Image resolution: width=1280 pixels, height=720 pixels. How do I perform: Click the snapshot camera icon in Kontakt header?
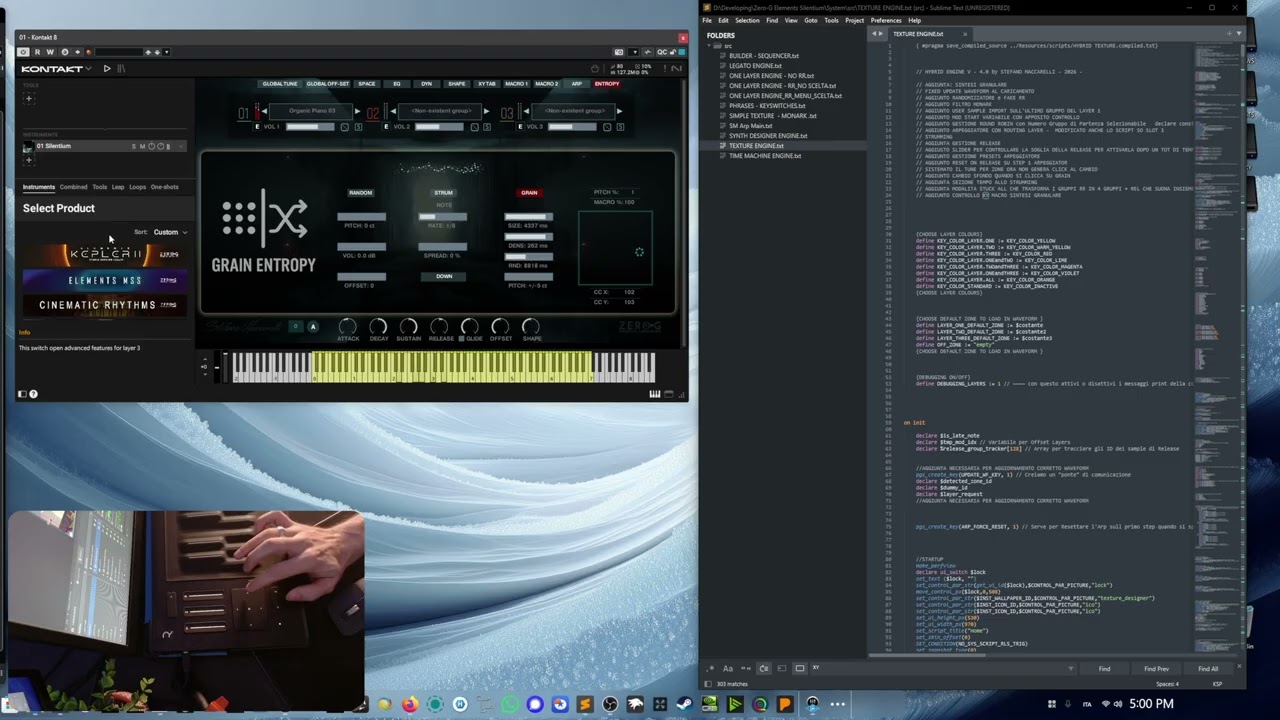[619, 52]
